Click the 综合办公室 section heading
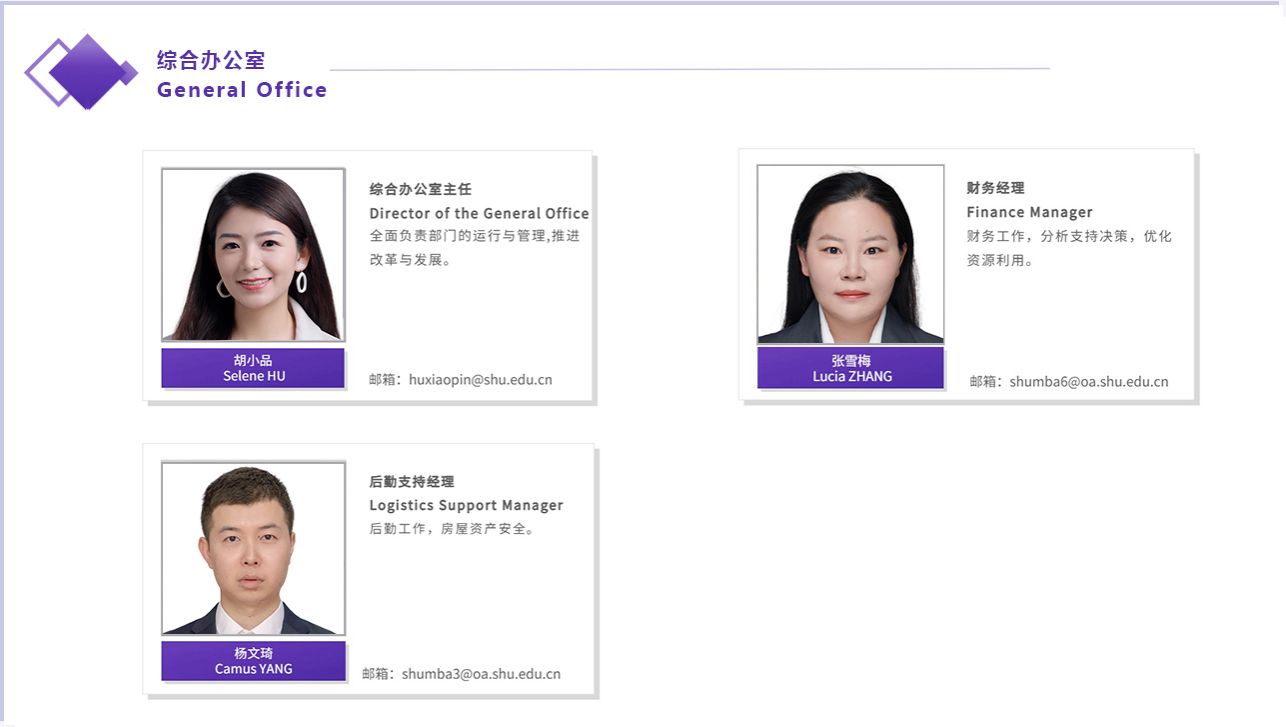 (x=211, y=60)
